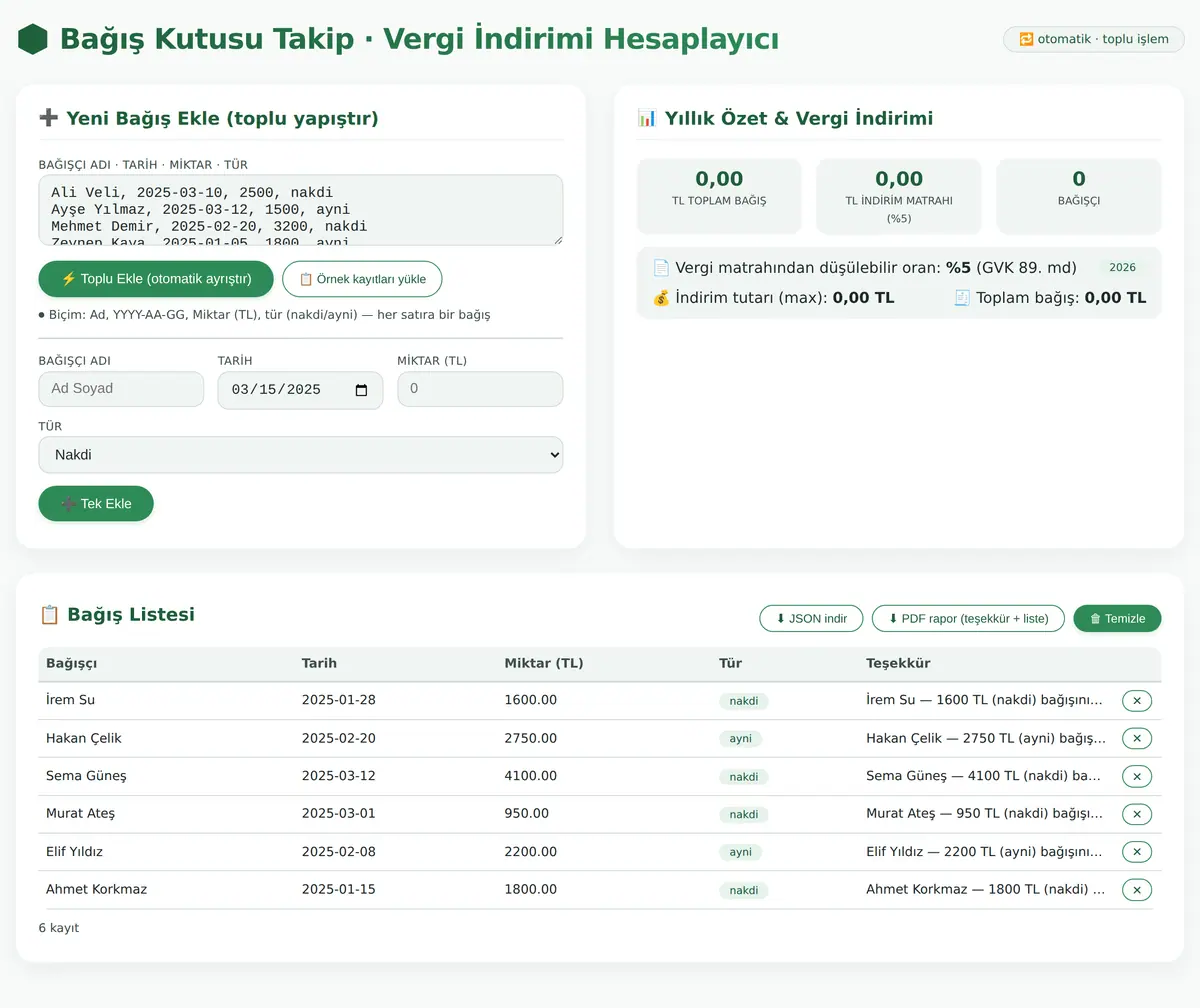Viewport: 1200px width, 1008px height.
Task: Click the Miktar (TL) input field
Action: coord(480,389)
